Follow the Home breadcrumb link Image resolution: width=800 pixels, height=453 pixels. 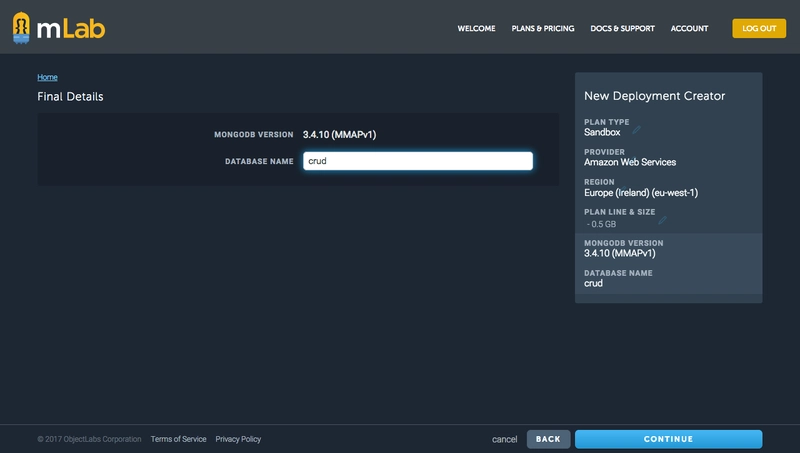click(47, 77)
